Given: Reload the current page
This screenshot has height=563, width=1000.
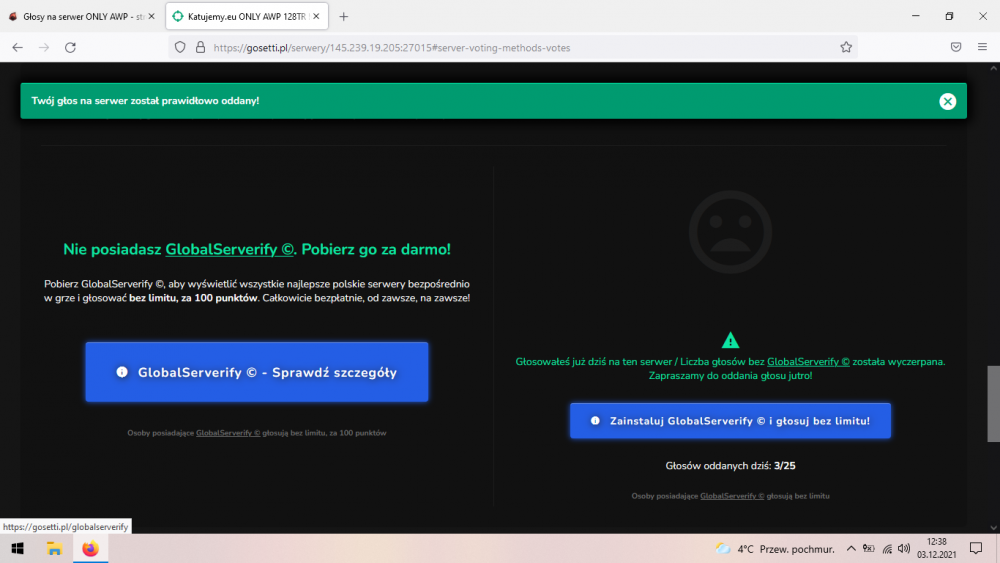Looking at the screenshot, I should click(70, 47).
